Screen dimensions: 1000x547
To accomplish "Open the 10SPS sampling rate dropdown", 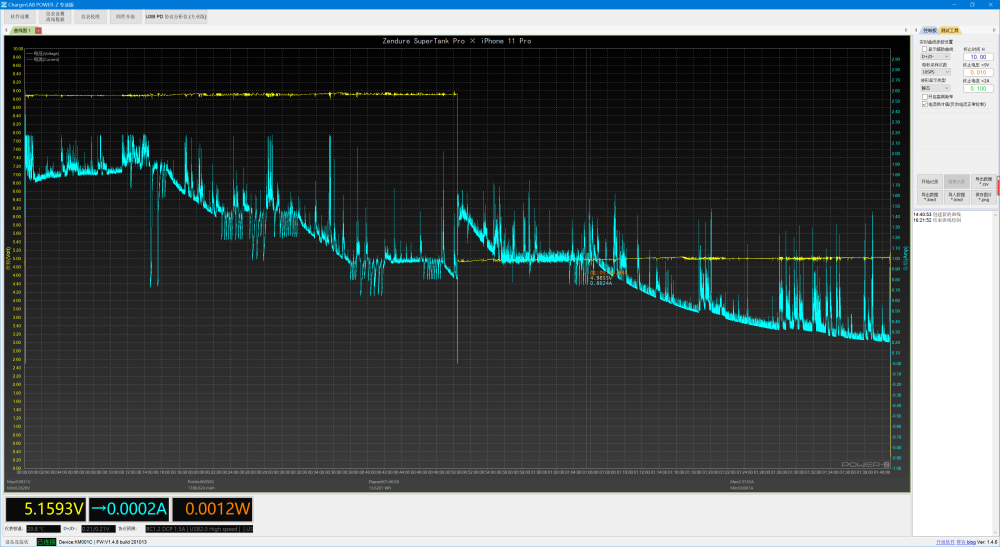I will click(935, 72).
